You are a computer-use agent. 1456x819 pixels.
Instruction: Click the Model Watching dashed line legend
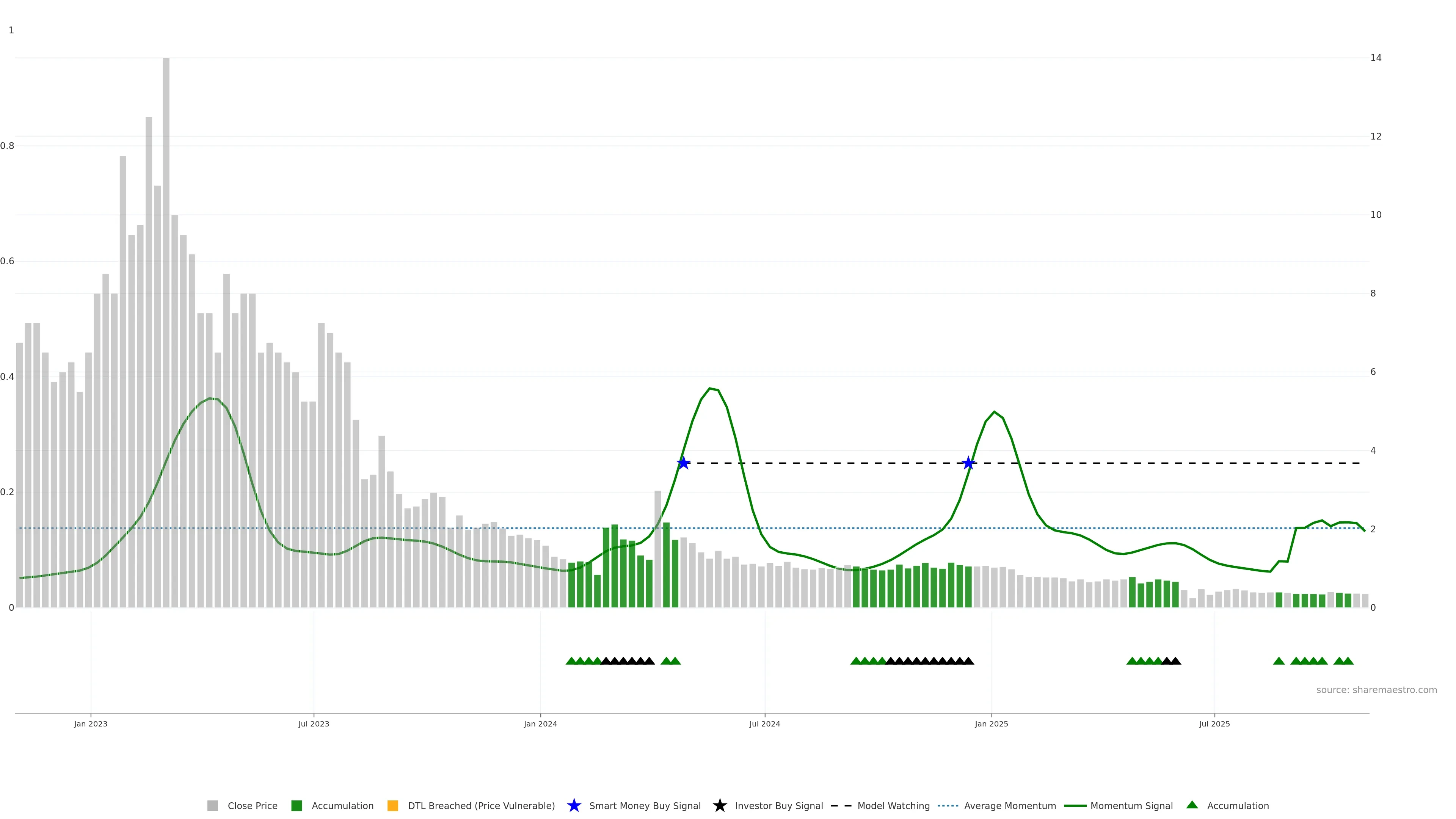841,806
